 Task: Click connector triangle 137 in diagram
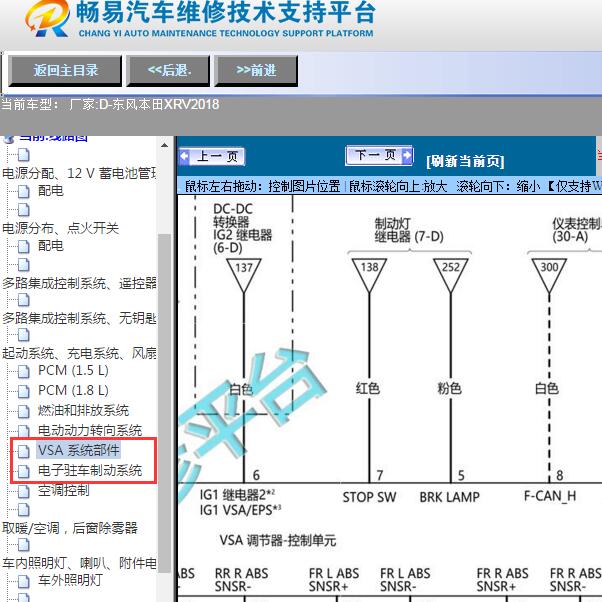243,275
